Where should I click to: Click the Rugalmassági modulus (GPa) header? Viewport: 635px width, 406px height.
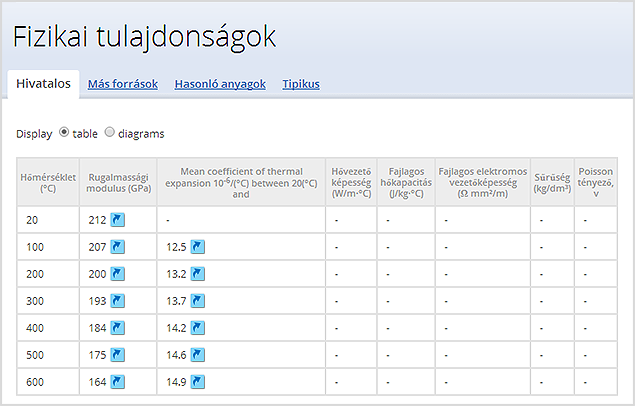[x=118, y=183]
